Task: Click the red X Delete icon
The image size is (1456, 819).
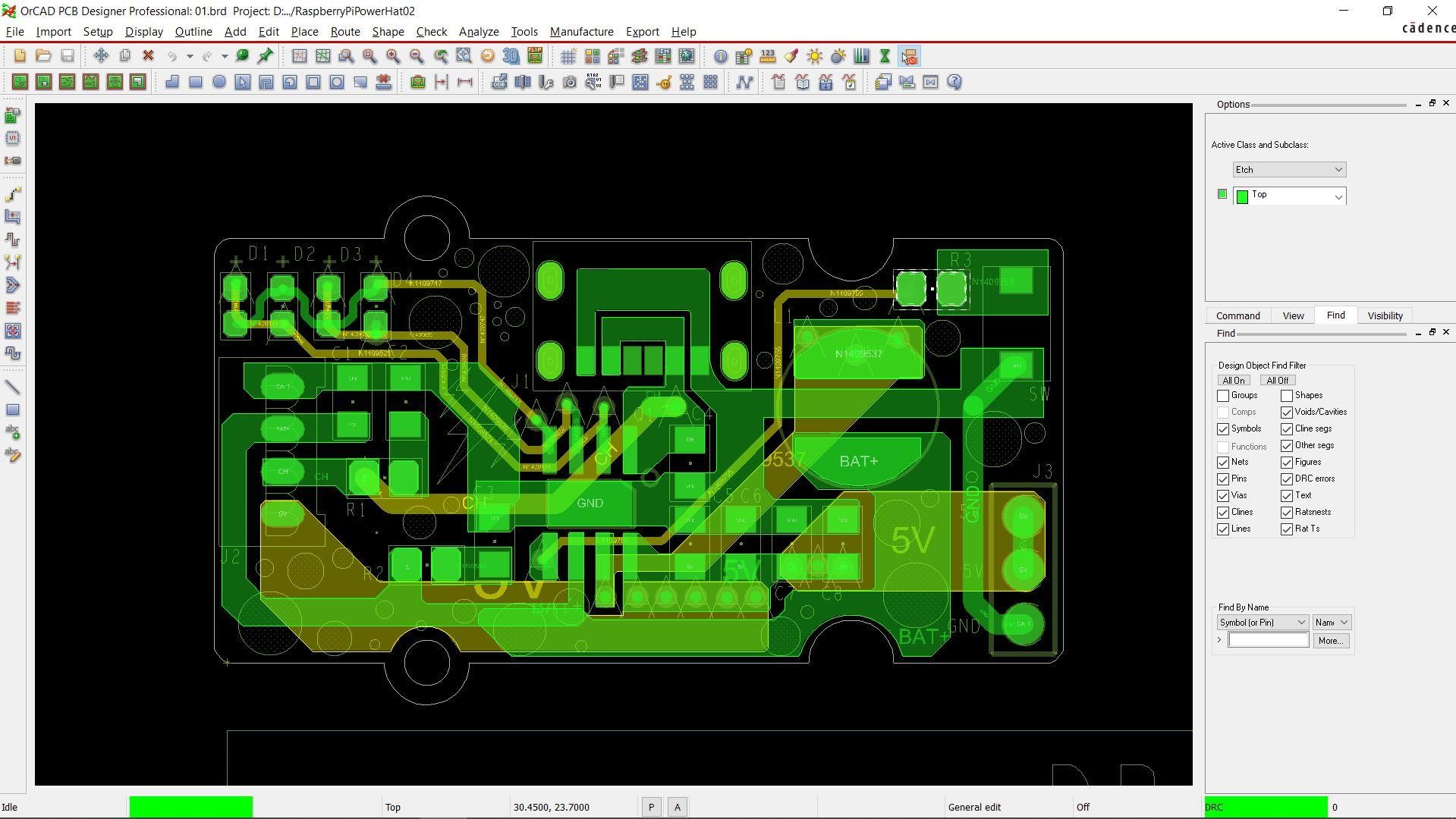Action: click(x=148, y=56)
